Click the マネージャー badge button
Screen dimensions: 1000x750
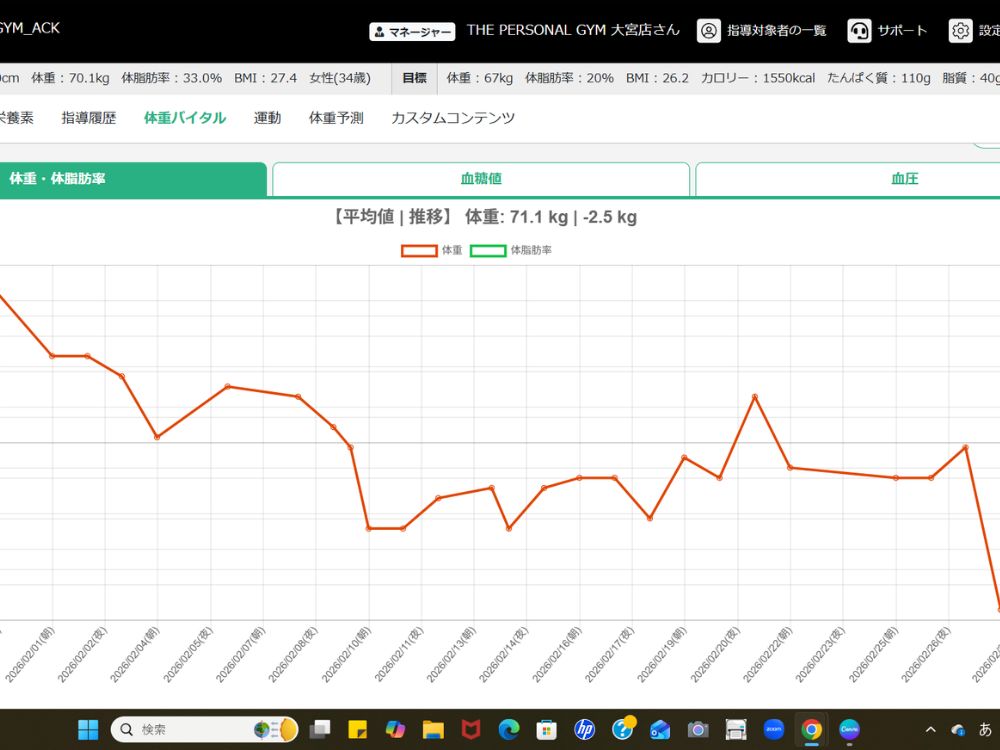coord(412,31)
